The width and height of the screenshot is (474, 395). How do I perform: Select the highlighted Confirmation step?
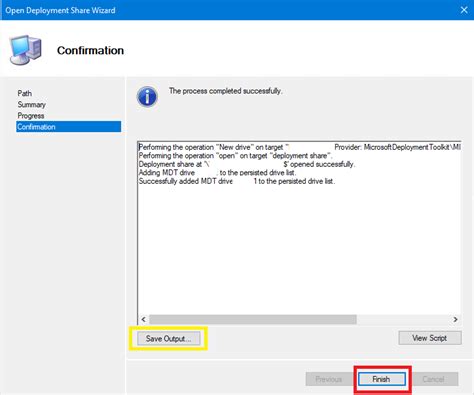(x=69, y=127)
